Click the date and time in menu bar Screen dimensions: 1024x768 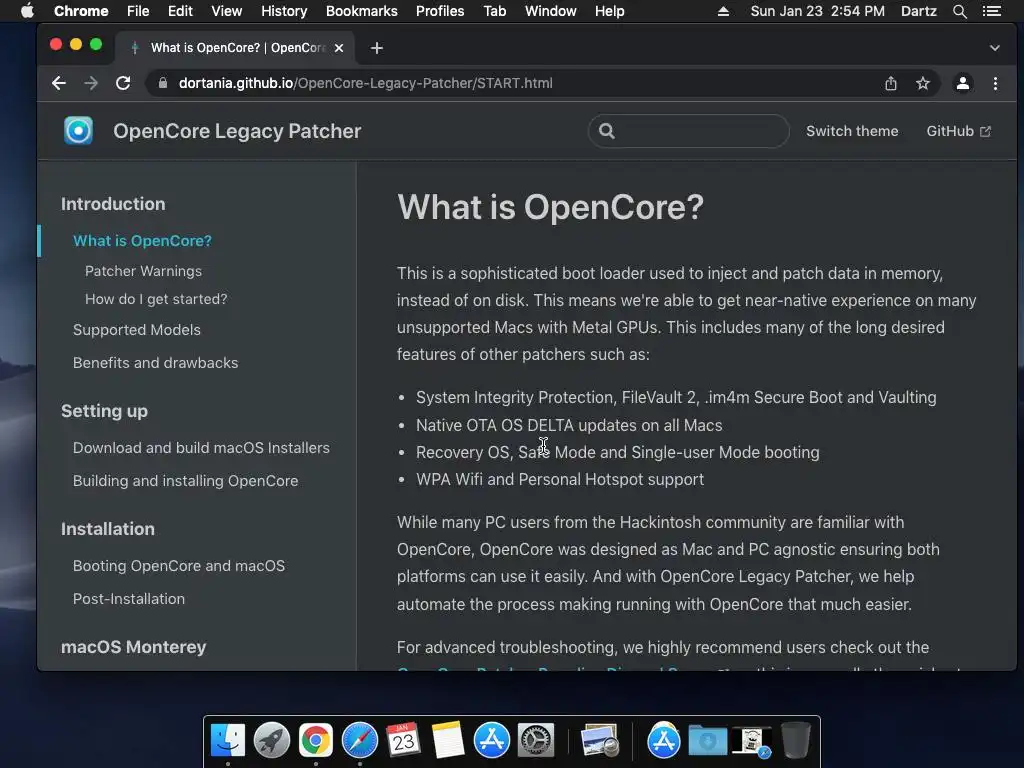coord(818,11)
